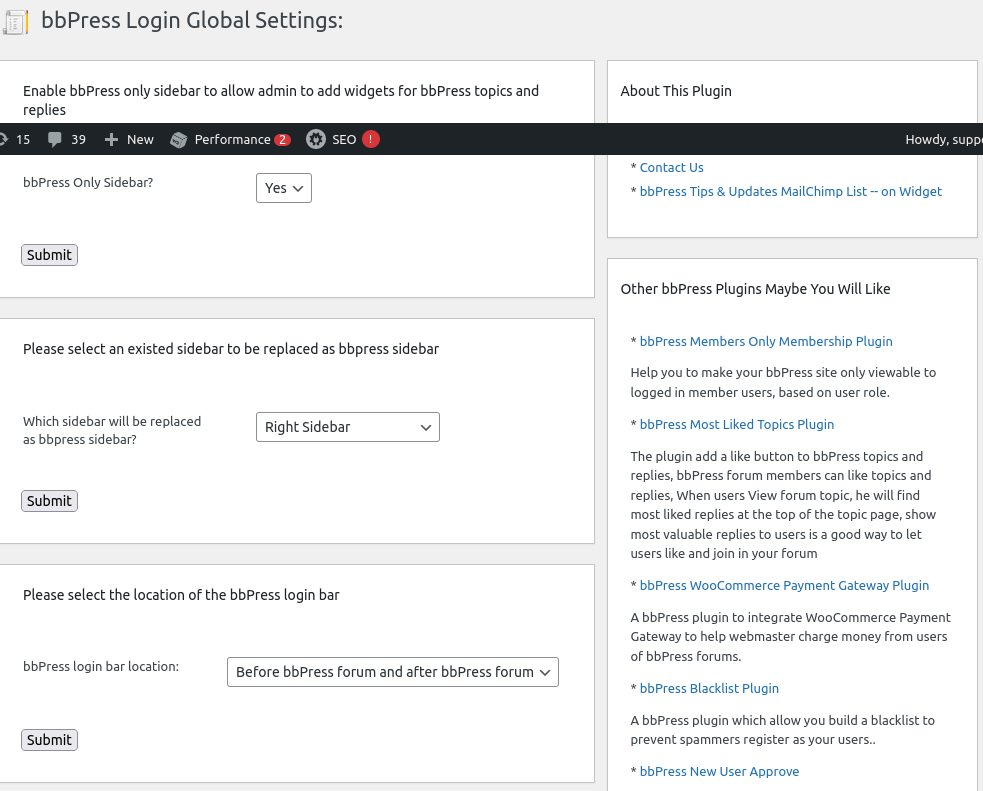Open the bbPress login bar location dropdown
983x791 pixels.
[x=393, y=672]
